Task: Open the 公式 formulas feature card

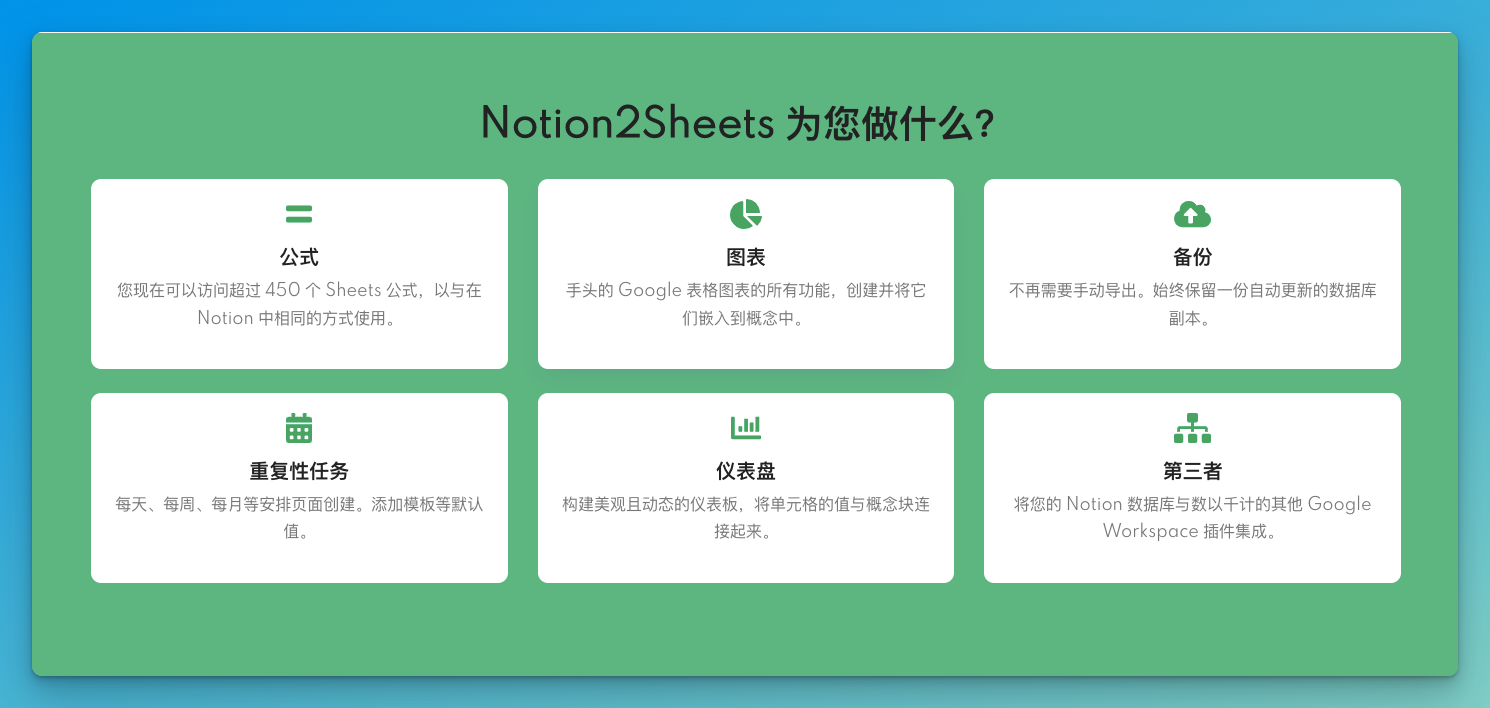Action: [x=299, y=274]
